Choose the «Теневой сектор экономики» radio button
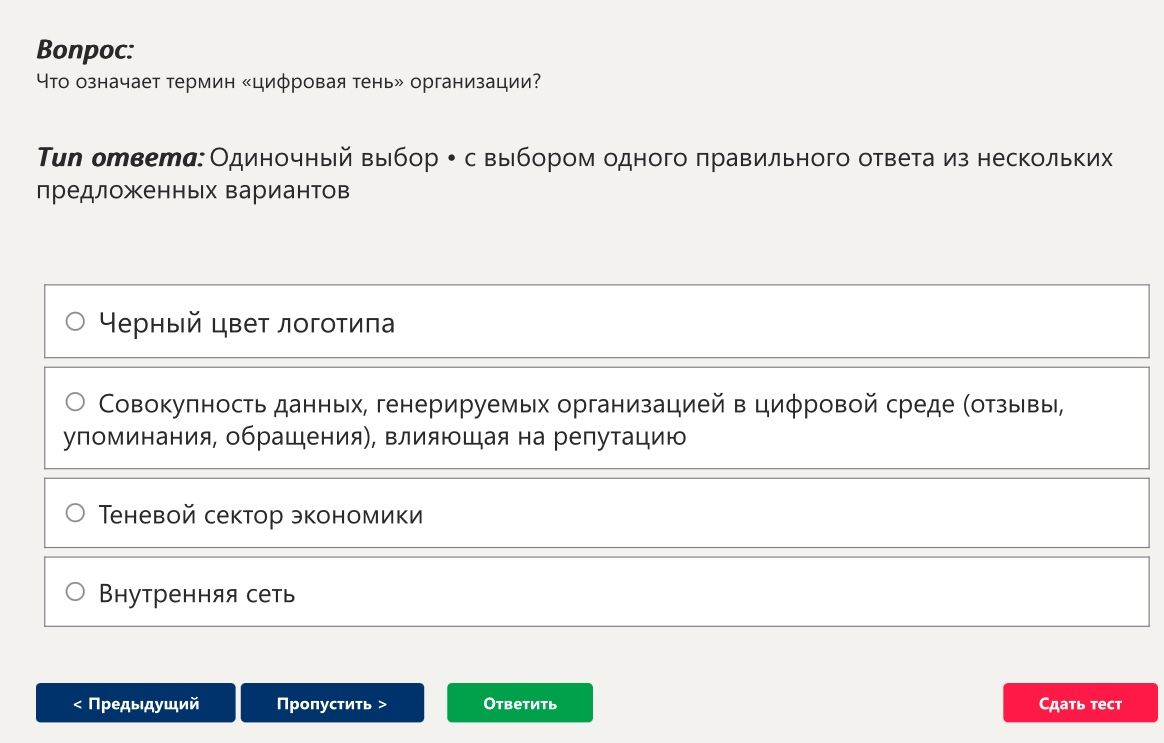Viewport: 1164px width, 743px height. 75,513
